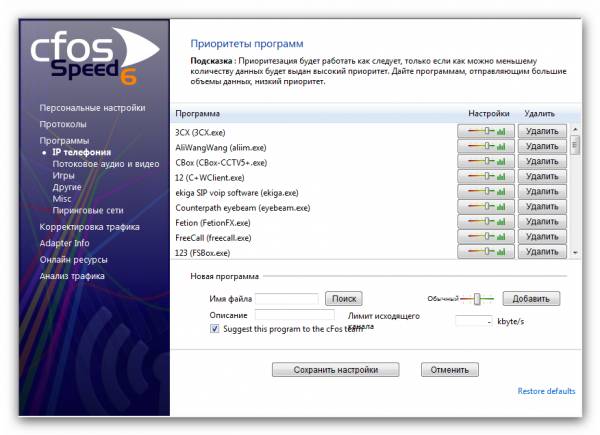Open priority settings for 12 (C+WClient.exe)
This screenshot has height=435, width=600.
pos(486,176)
